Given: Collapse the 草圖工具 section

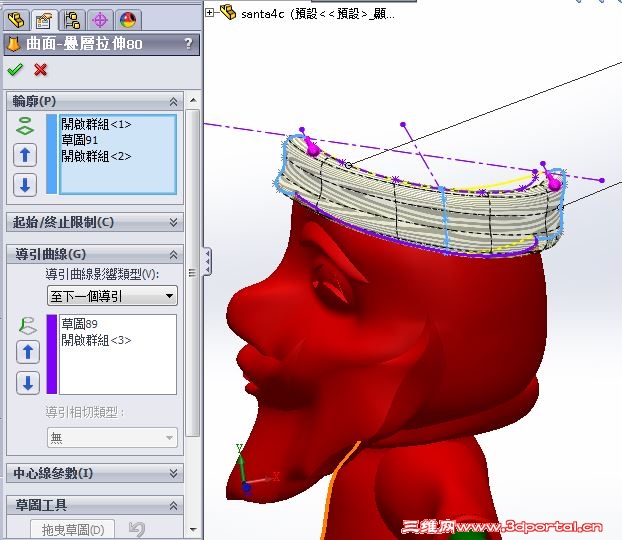Looking at the screenshot, I should click(173, 505).
